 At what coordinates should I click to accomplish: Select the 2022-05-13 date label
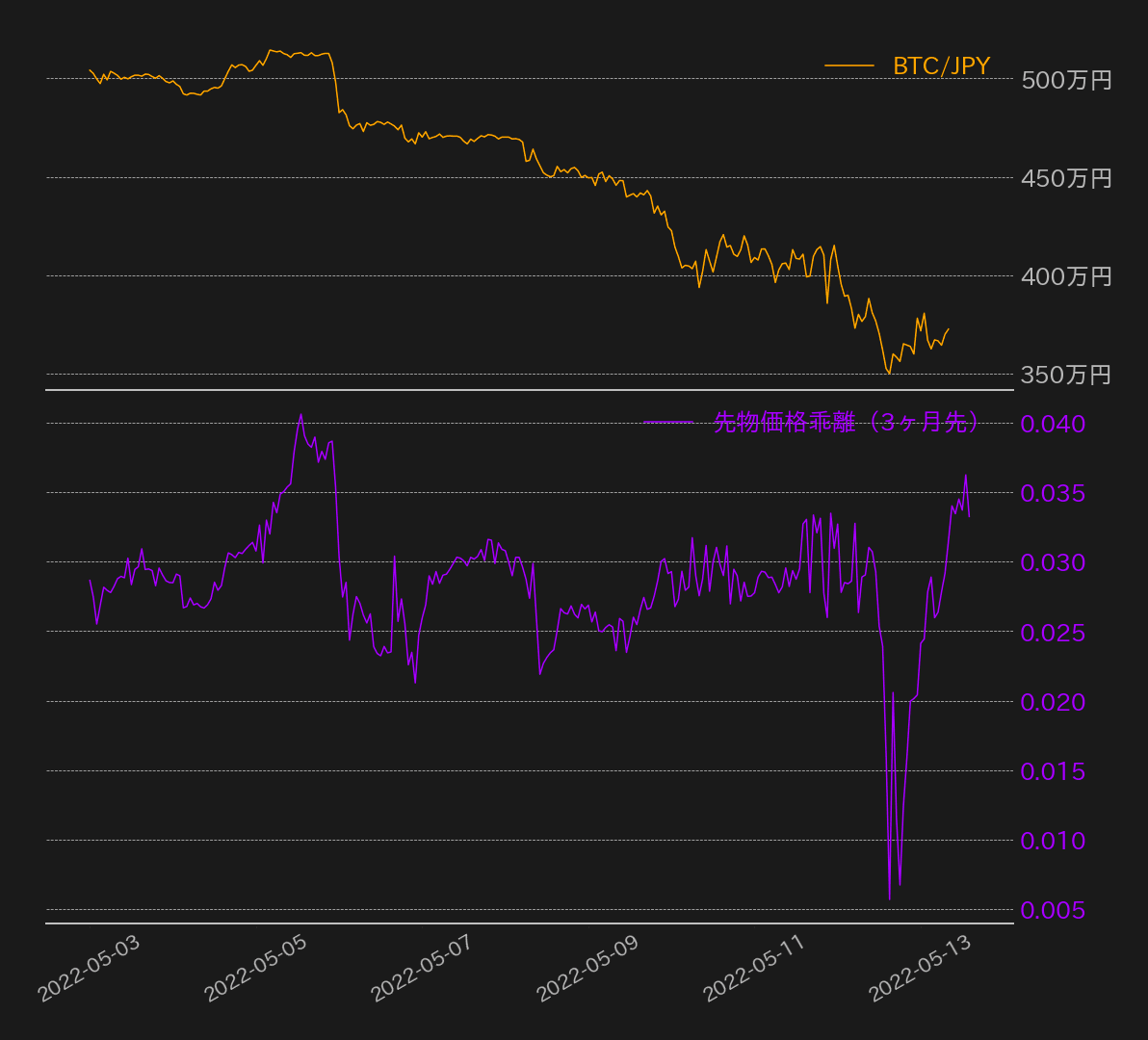pyautogui.click(x=922, y=968)
